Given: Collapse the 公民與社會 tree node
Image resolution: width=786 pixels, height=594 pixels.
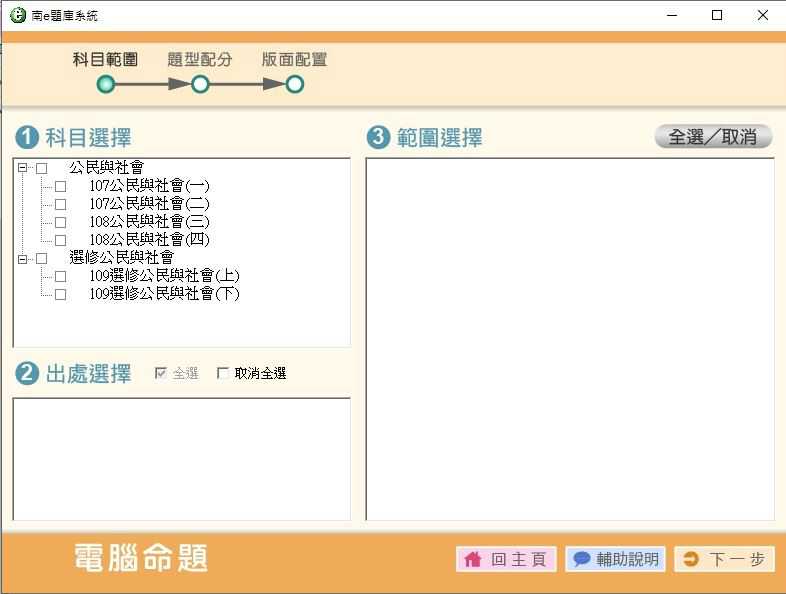Looking at the screenshot, I should [23, 167].
